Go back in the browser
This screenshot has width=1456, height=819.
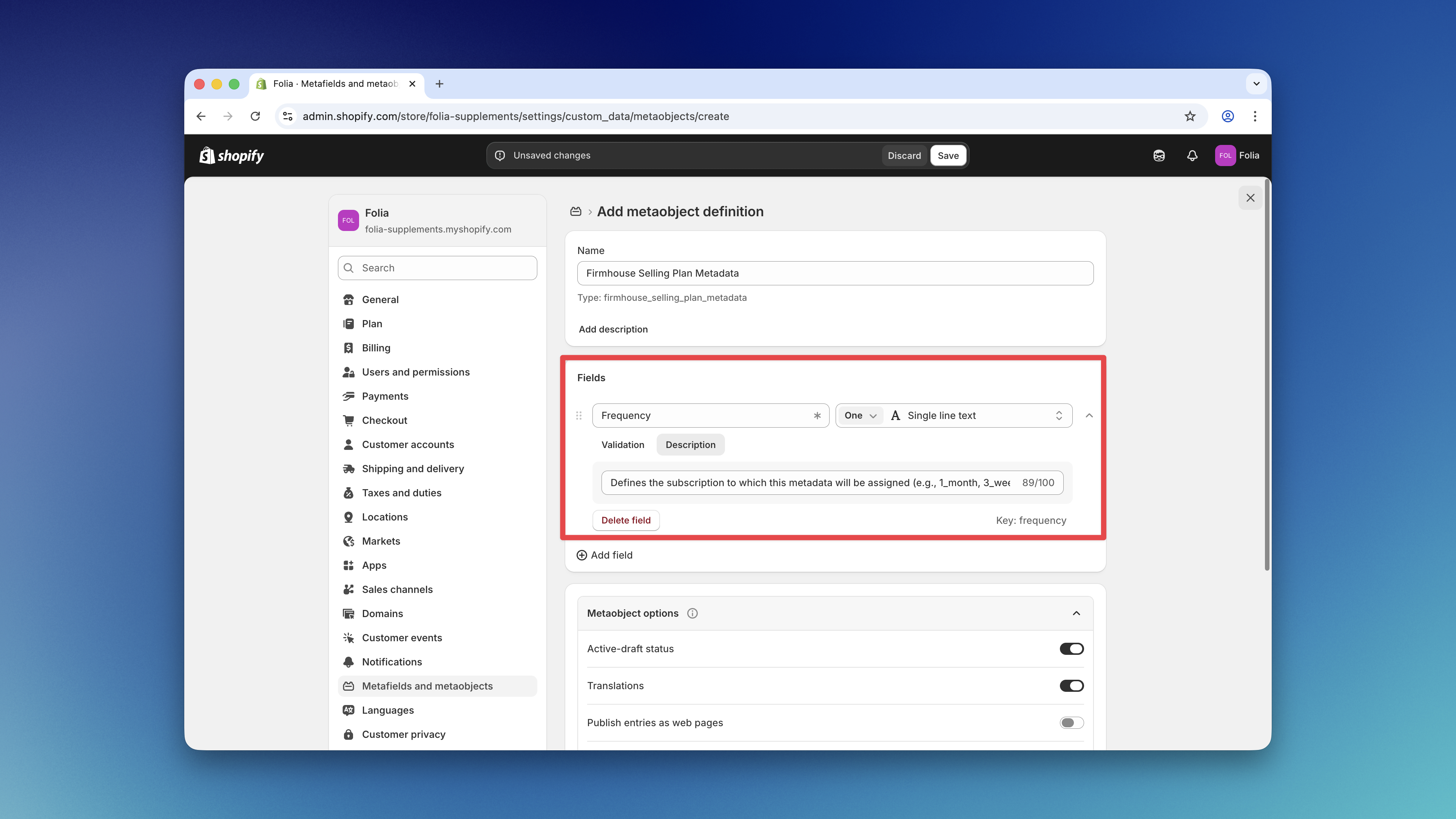tap(201, 116)
